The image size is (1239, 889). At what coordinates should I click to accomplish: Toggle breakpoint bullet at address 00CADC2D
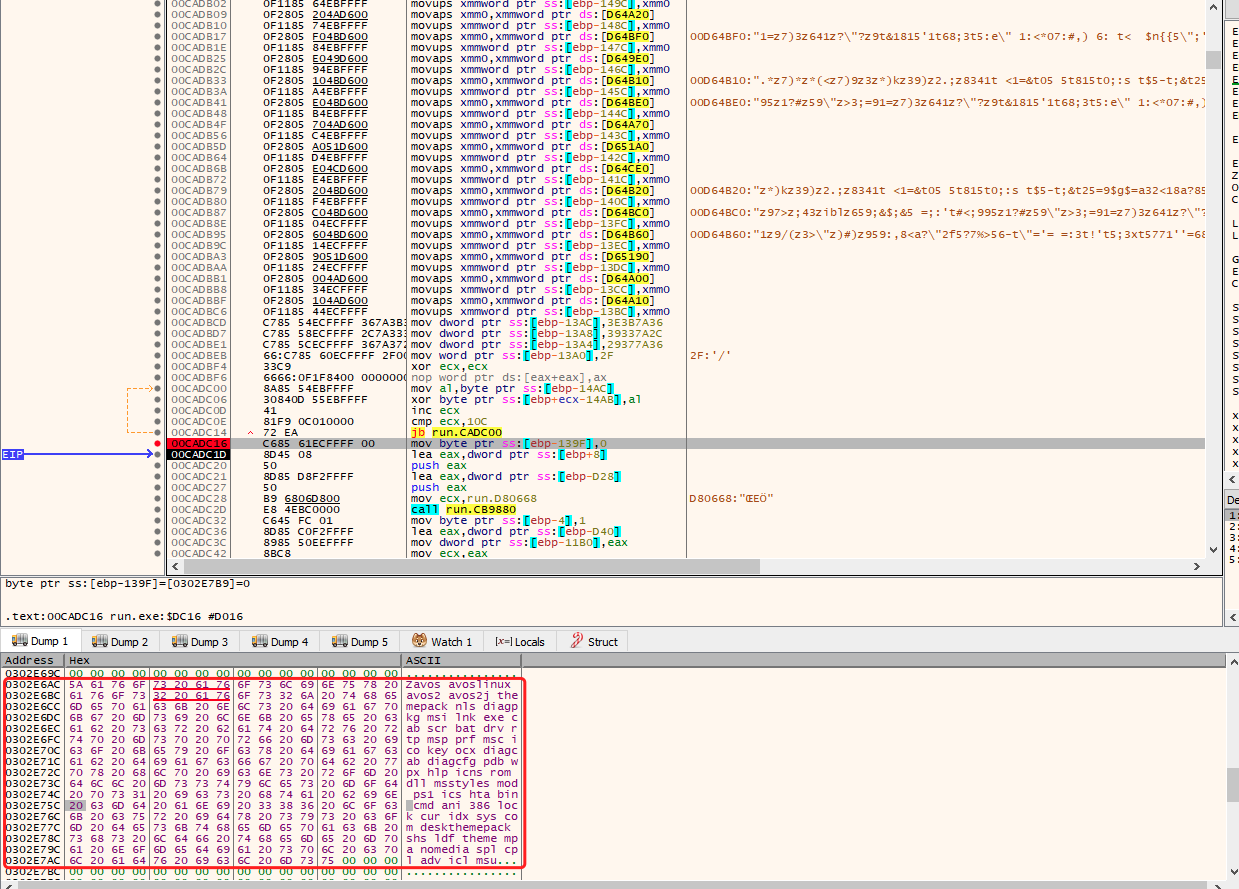pos(158,509)
